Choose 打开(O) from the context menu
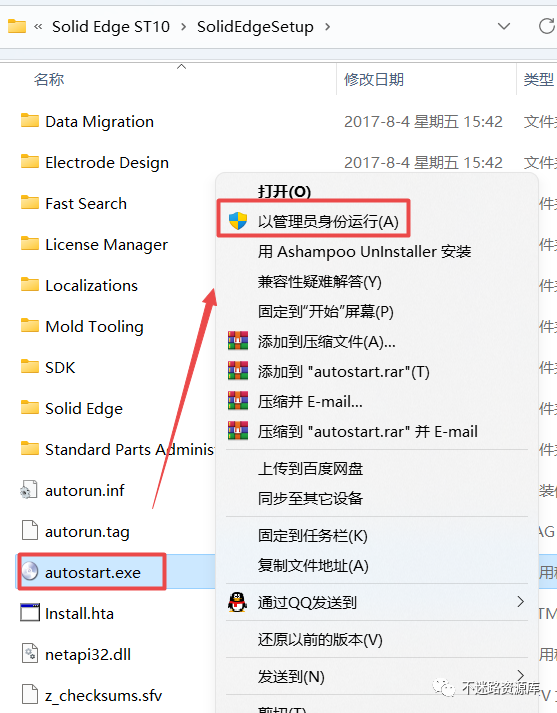 tap(284, 191)
